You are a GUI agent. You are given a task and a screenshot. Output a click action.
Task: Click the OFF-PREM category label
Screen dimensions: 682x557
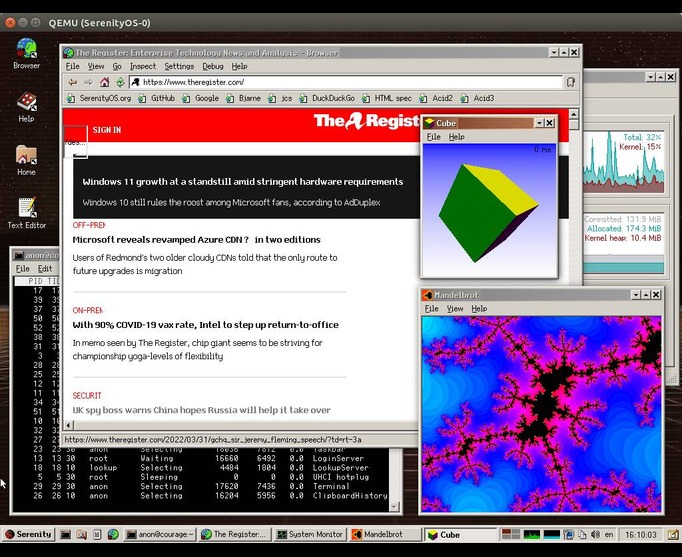tap(89, 225)
